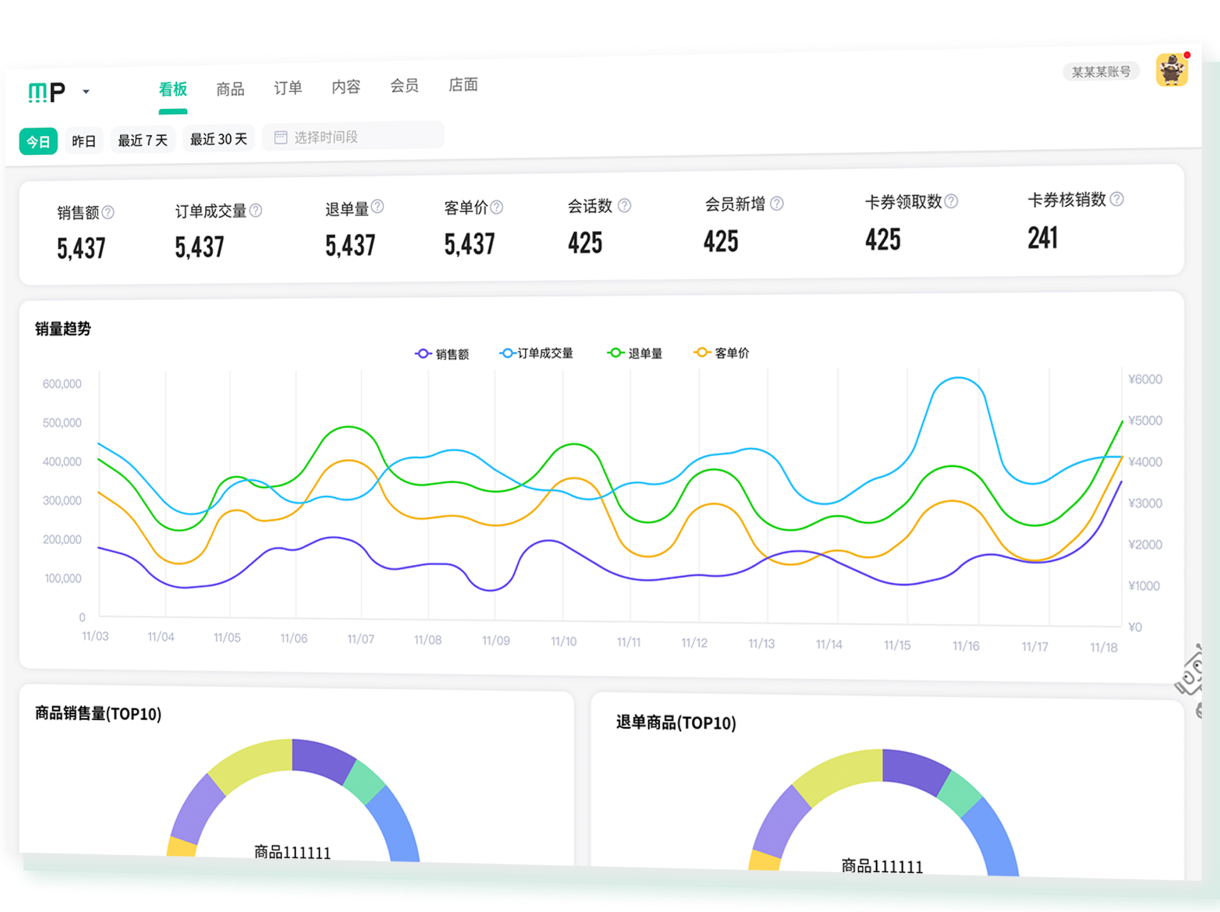Click the 商品销售量(TOP10) panel title
The image size is (1220, 912).
point(98,713)
